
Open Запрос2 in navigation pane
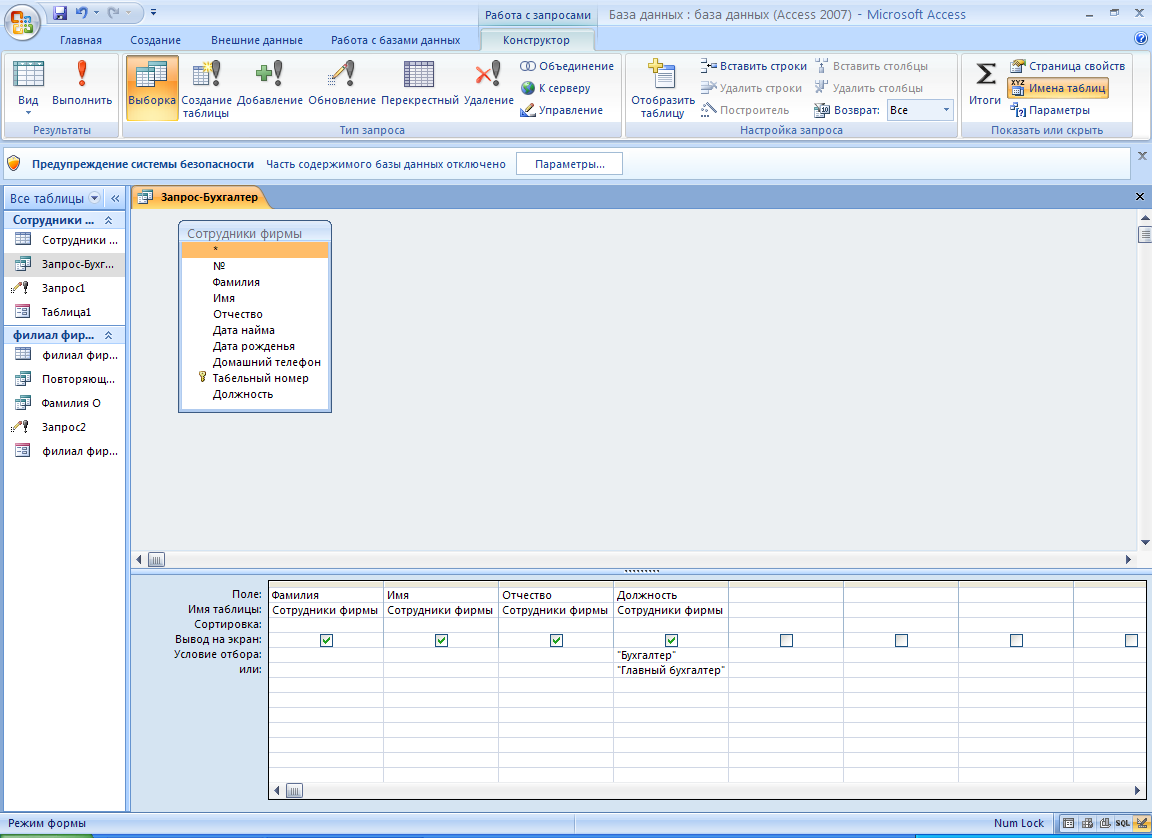(63, 427)
